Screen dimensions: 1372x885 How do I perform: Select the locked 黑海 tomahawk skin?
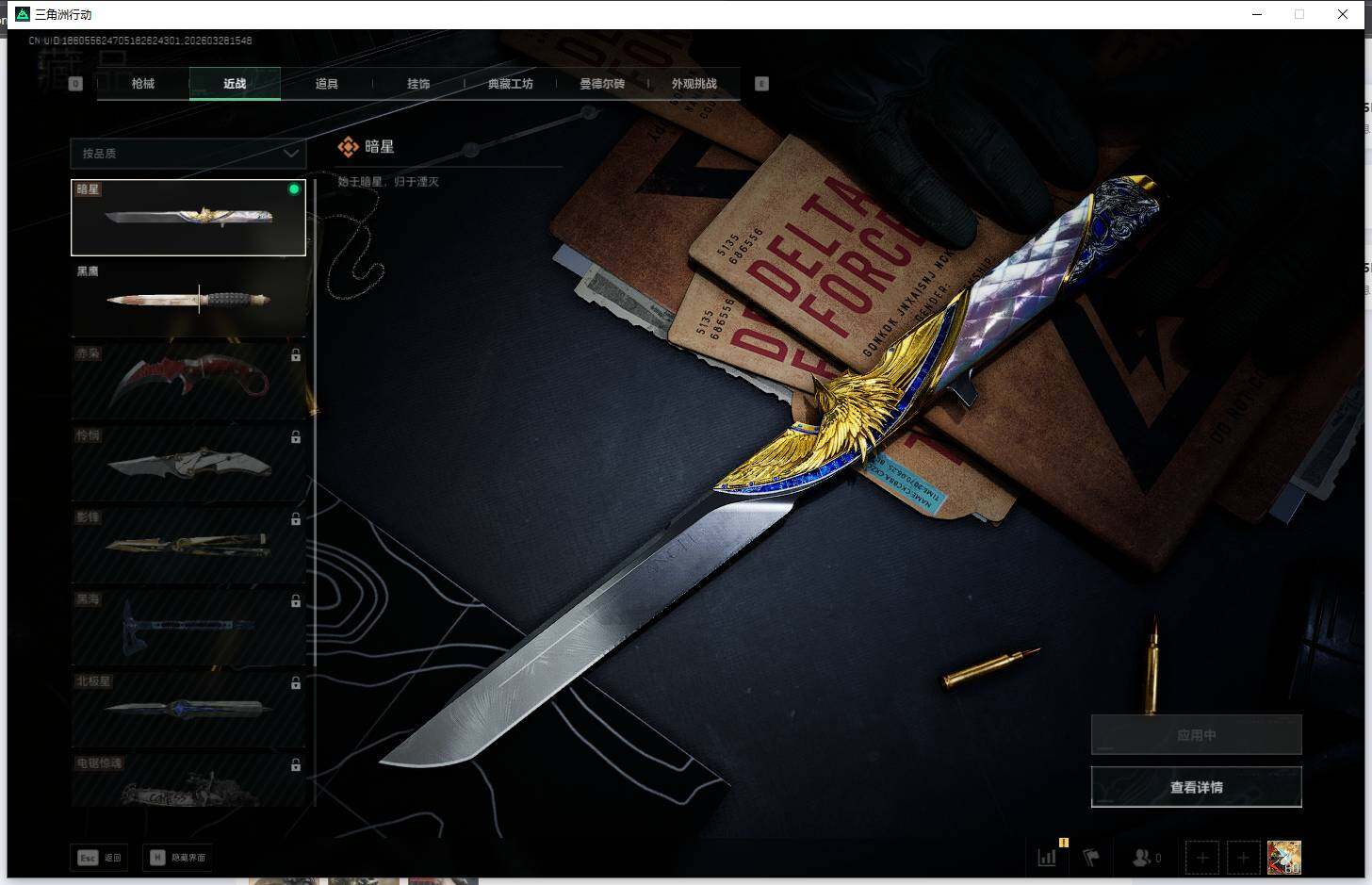tap(188, 627)
